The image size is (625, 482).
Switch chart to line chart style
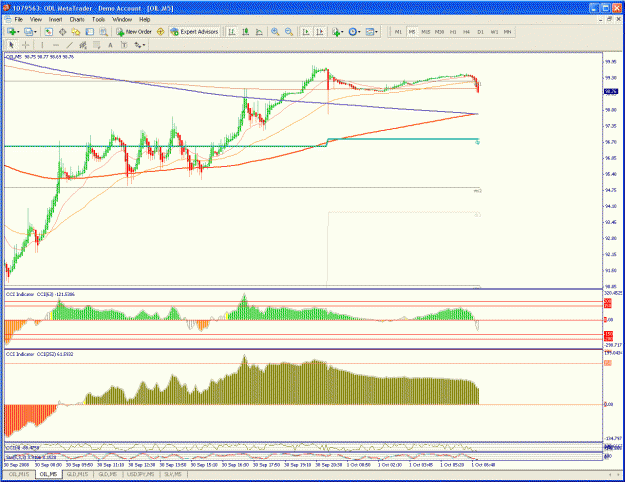pos(259,32)
